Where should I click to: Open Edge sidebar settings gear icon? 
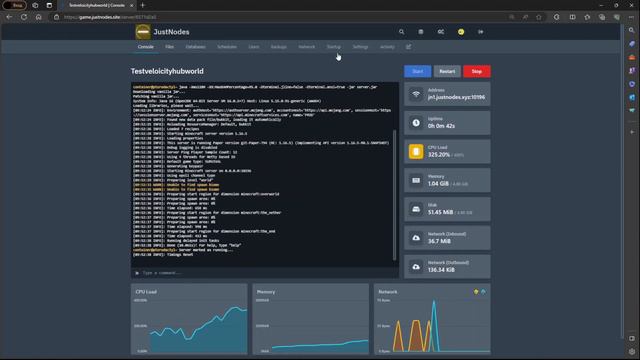click(x=632, y=351)
